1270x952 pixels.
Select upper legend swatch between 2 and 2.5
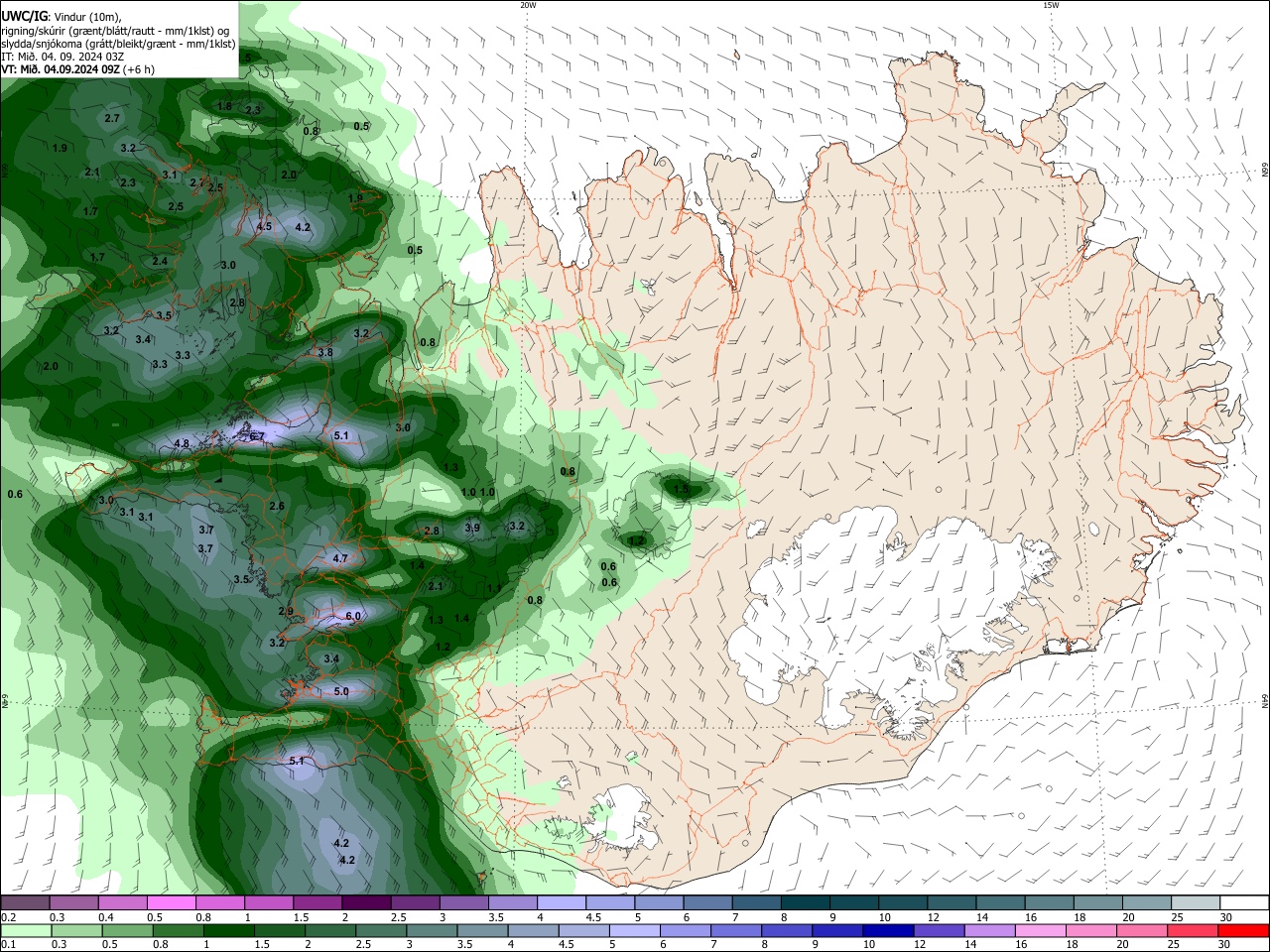(366, 902)
